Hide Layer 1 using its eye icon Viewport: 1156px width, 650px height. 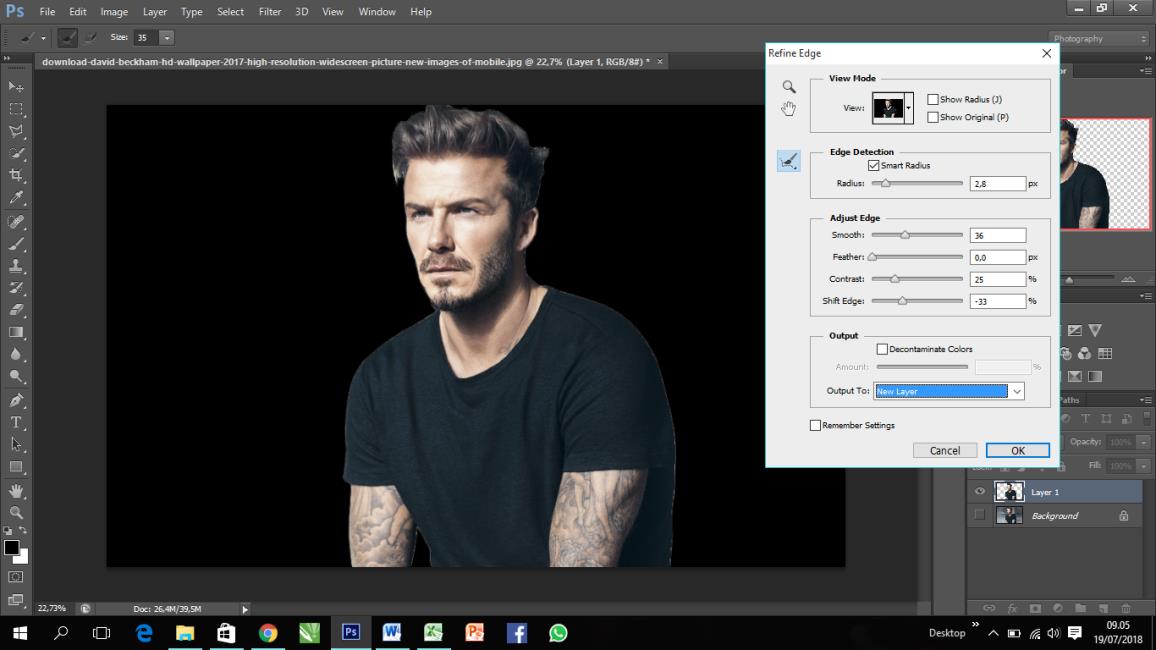click(980, 492)
